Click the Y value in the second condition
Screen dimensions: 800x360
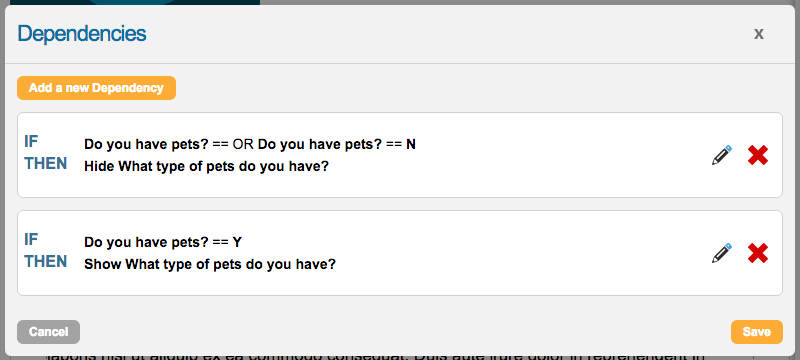[237, 243]
